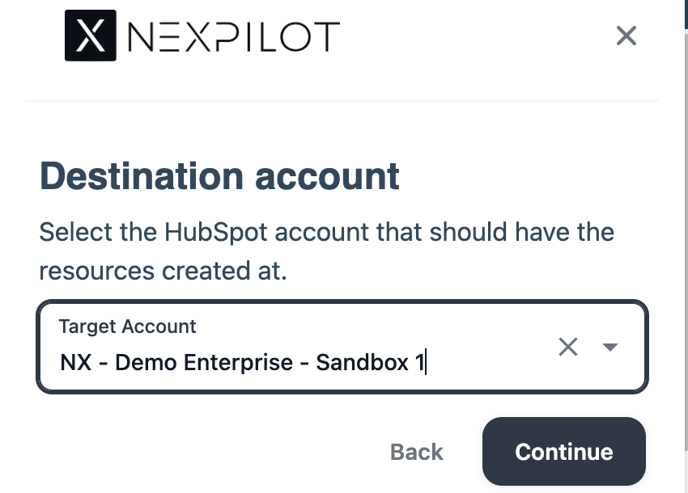The width and height of the screenshot is (688, 493).
Task: Click the NexPilot X logo icon
Action: (x=90, y=36)
